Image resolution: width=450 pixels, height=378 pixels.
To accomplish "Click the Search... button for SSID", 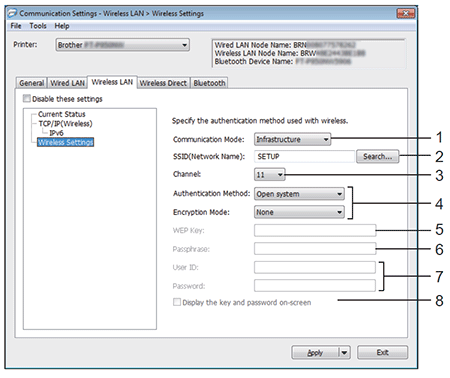I will click(377, 156).
